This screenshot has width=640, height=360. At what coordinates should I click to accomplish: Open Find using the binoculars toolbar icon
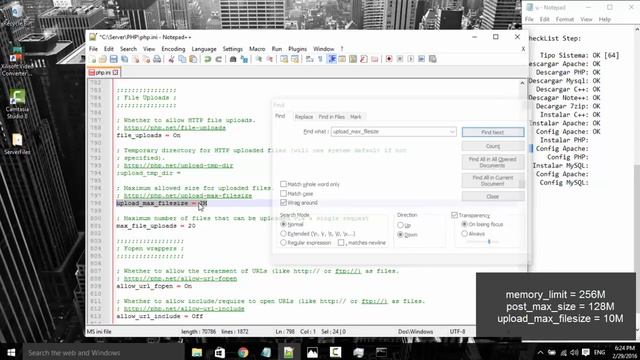pos(233,60)
